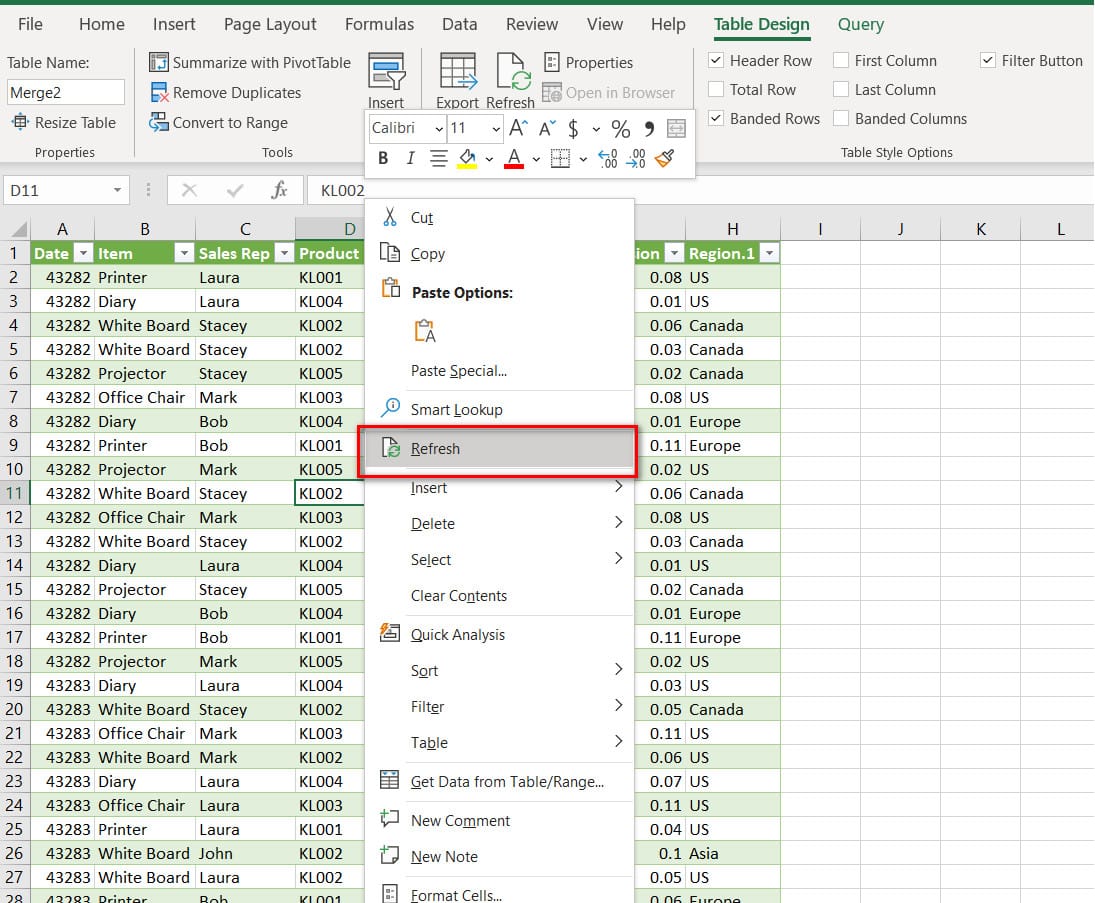Open the Sales Rep column filter dropdown
Screen dimensions: 1095x903
click(x=284, y=254)
